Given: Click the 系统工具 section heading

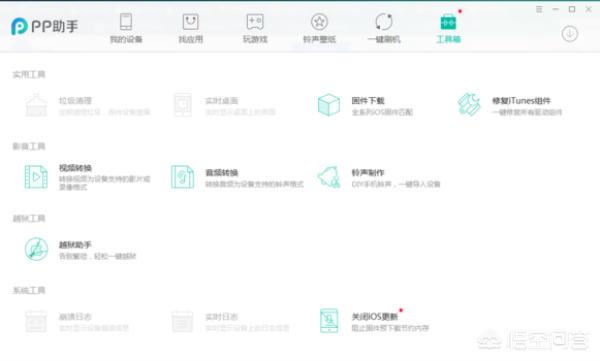Looking at the screenshot, I should (x=29, y=290).
